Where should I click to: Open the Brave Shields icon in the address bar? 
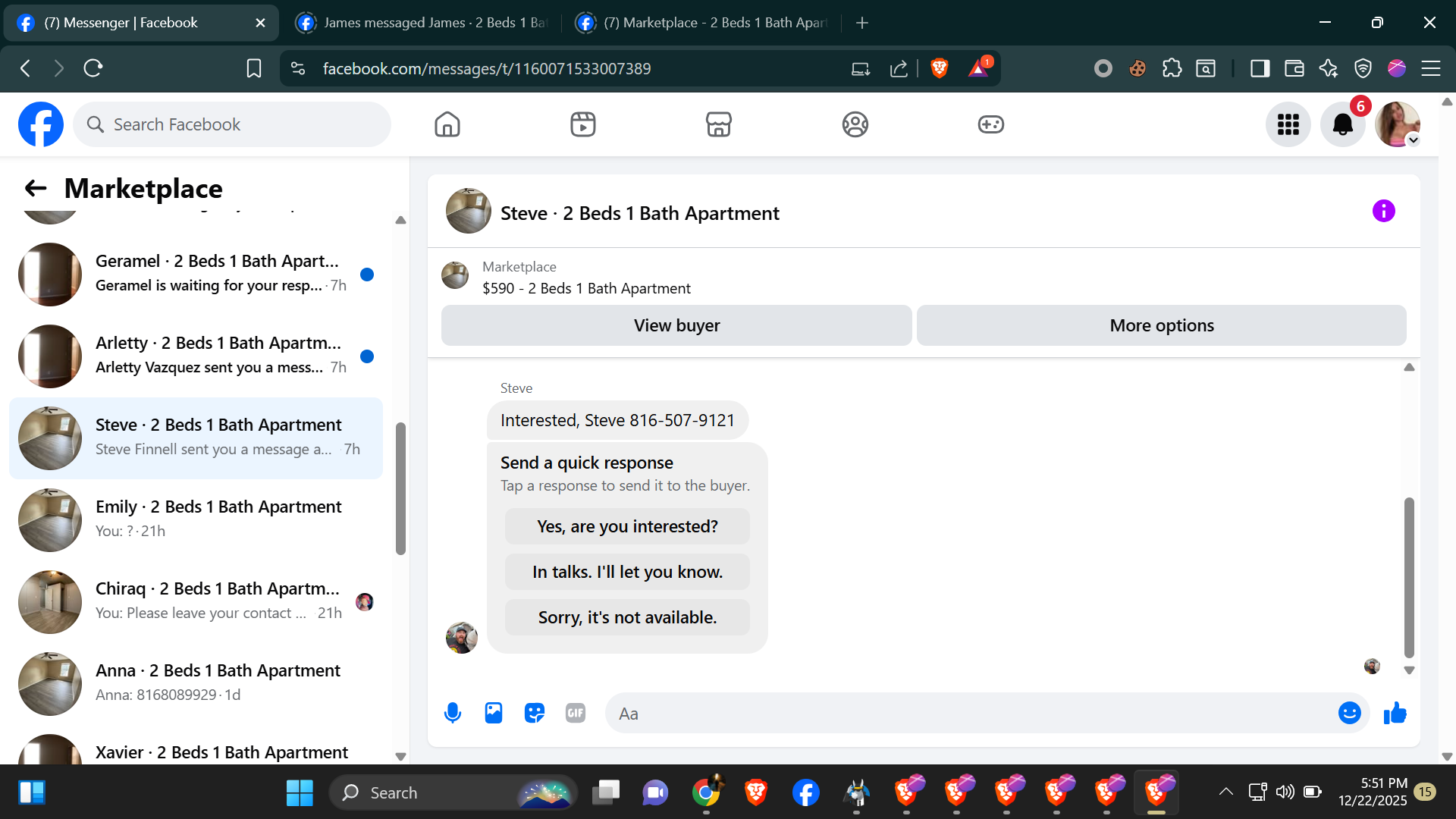click(x=939, y=68)
